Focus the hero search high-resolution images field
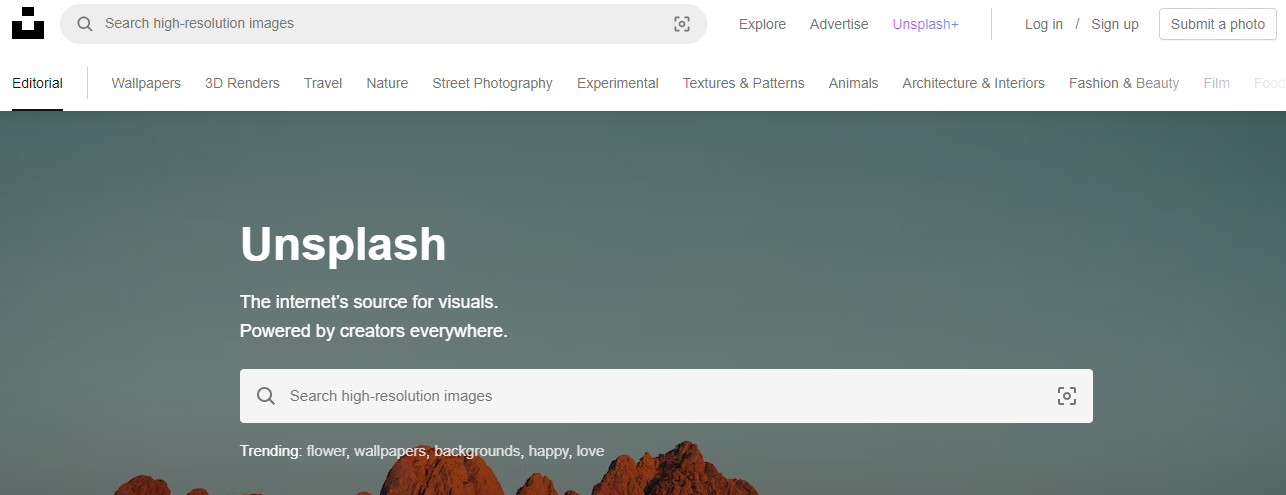 (666, 396)
